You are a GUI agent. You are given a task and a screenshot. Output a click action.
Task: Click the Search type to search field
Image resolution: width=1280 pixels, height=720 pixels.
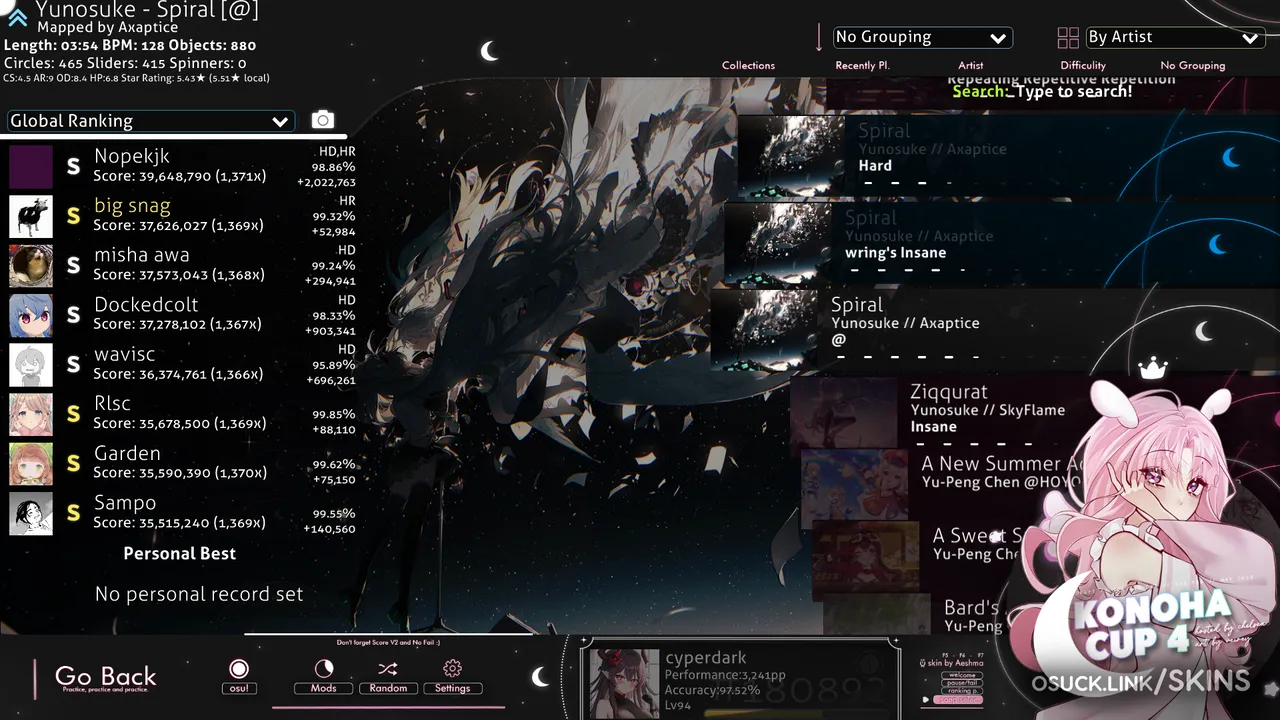(1042, 92)
